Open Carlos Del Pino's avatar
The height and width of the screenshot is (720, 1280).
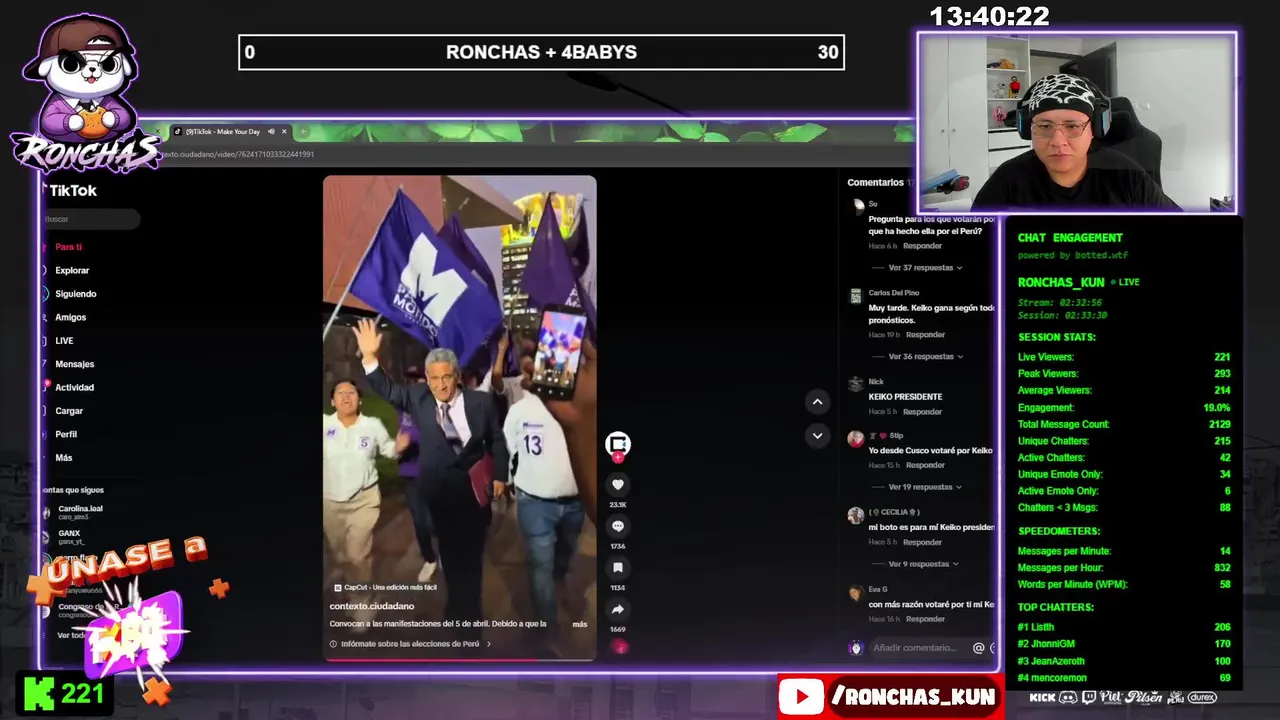coord(855,296)
